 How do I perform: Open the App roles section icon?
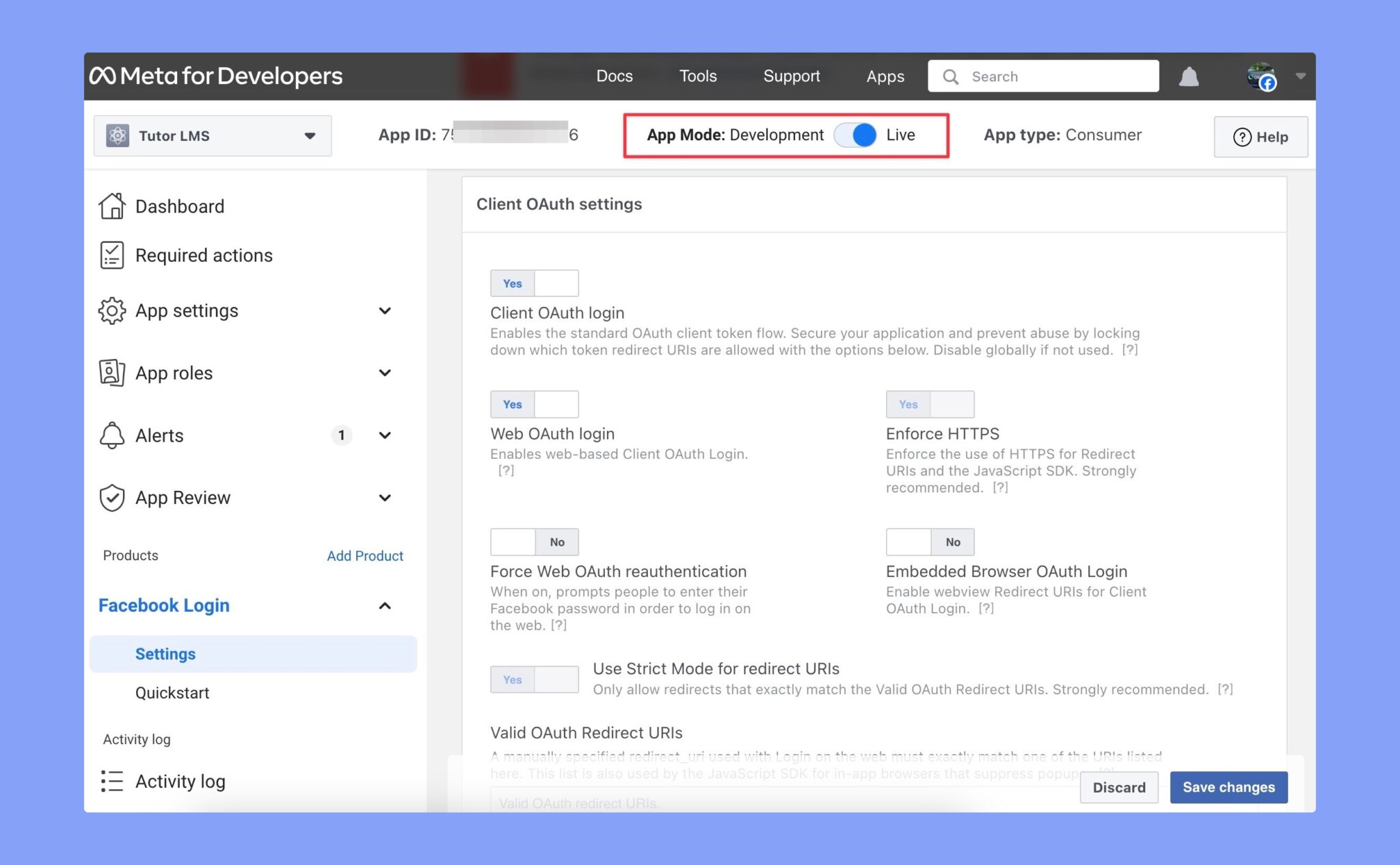tap(112, 373)
